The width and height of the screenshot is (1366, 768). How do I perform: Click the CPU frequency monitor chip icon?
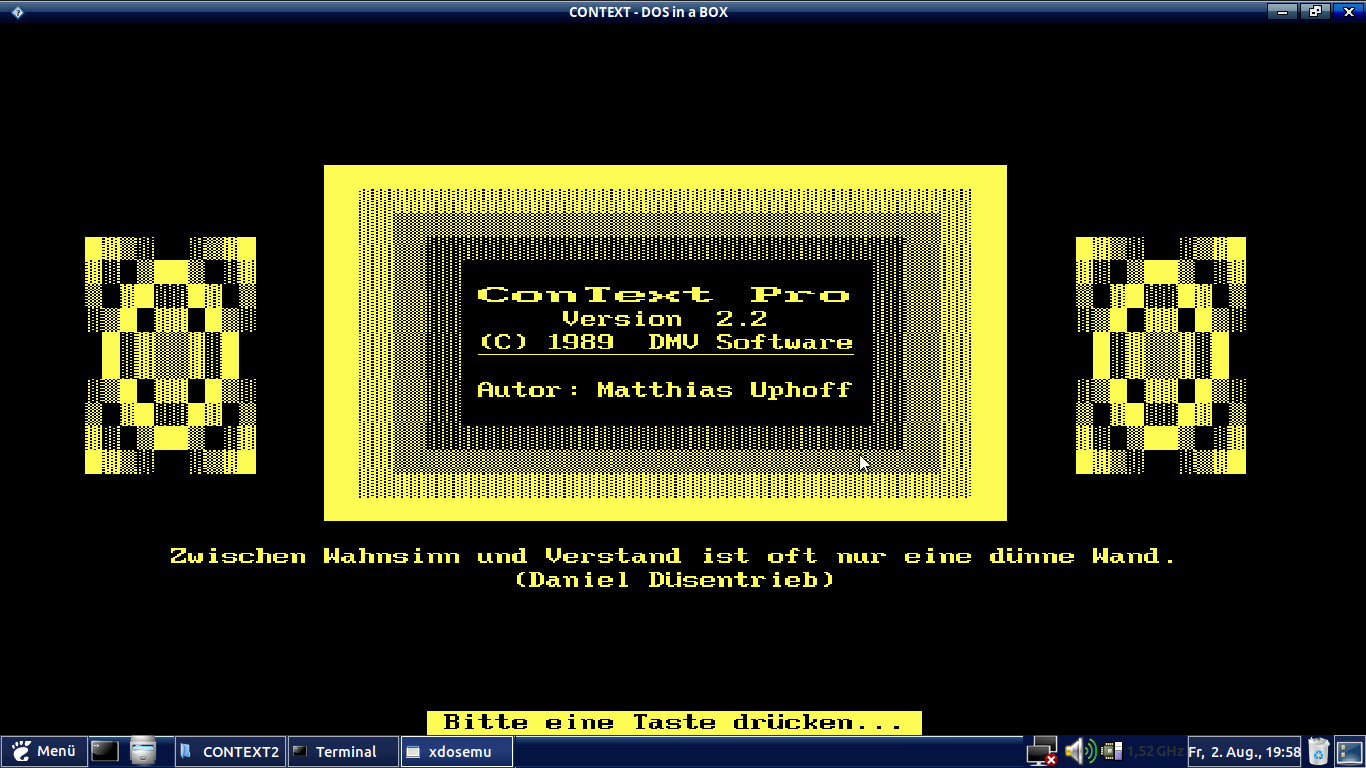point(1112,751)
